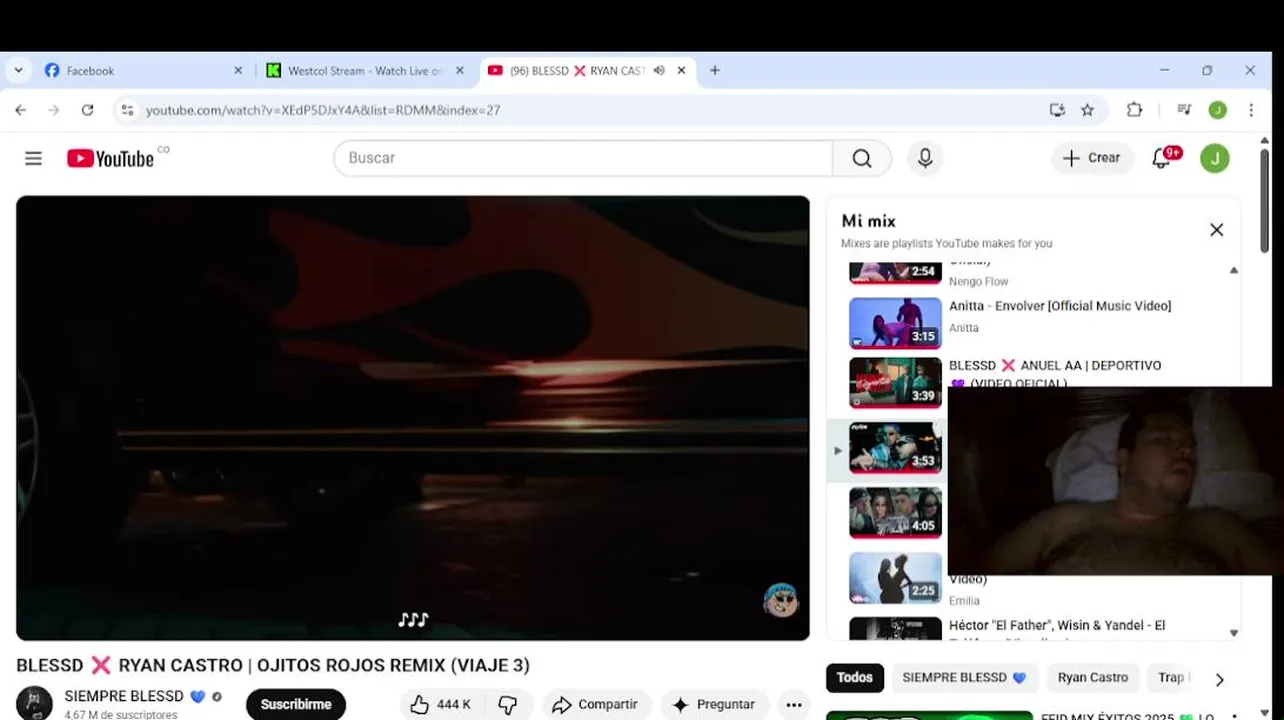This screenshot has width=1284, height=720.
Task: View site information icon in address bar
Action: point(127,110)
